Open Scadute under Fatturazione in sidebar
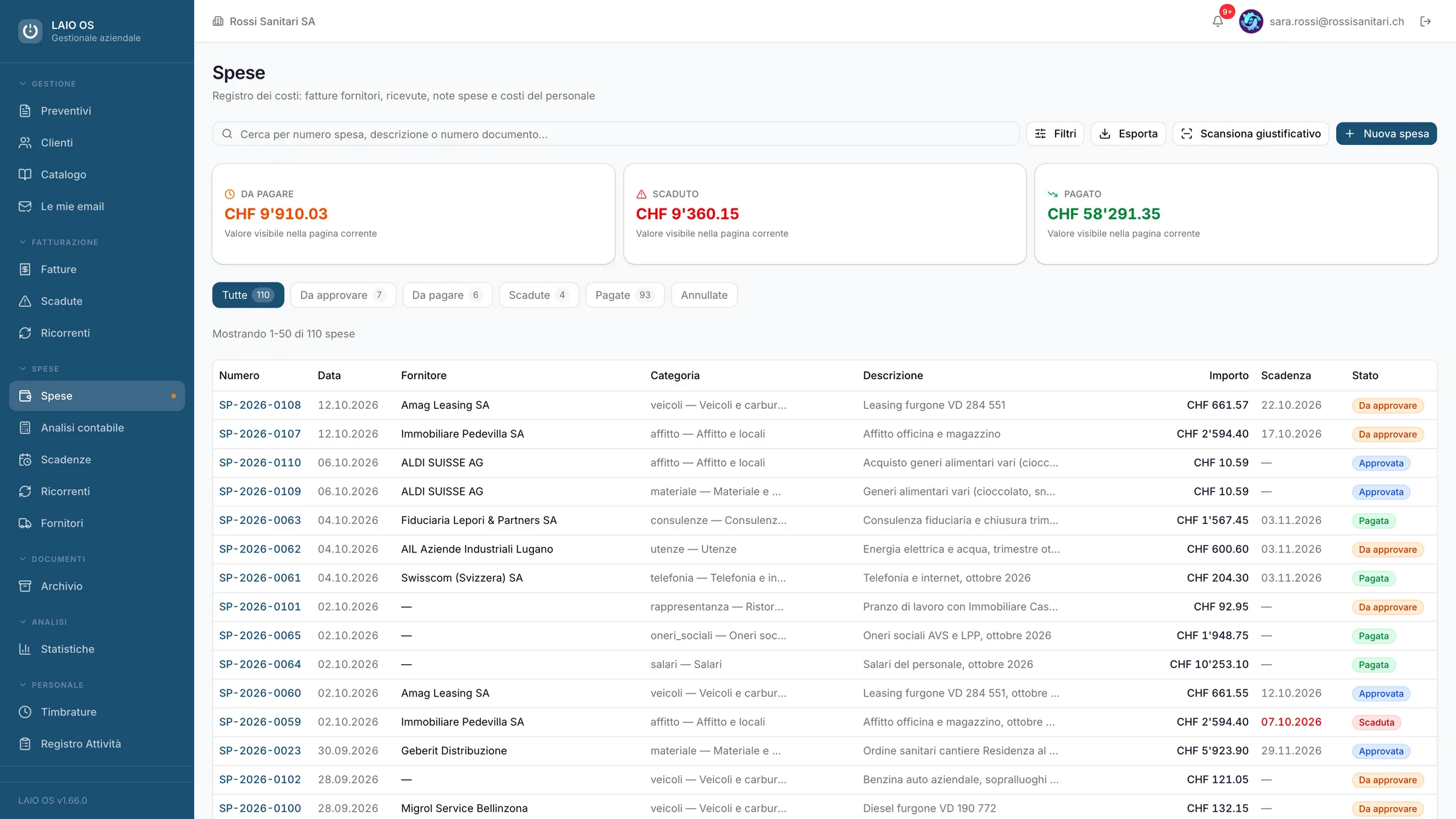The image size is (1456, 819). click(97, 301)
